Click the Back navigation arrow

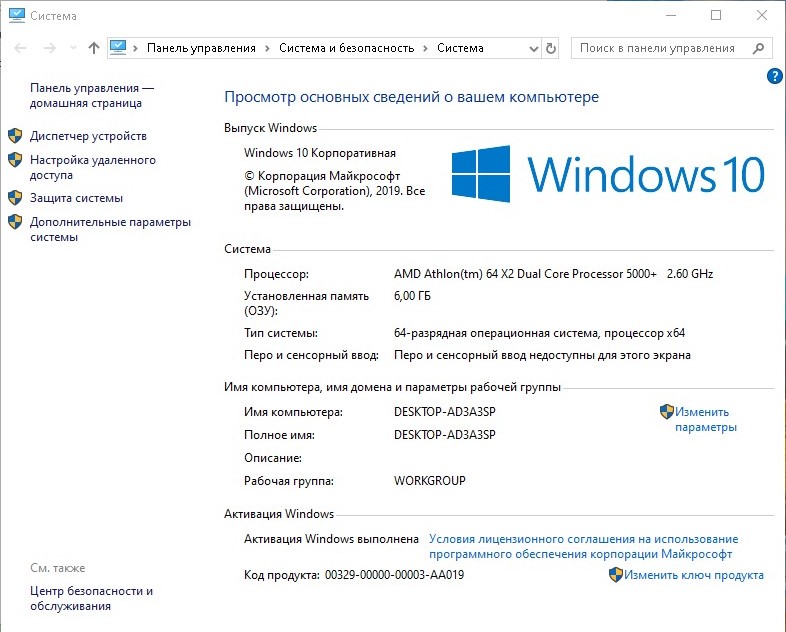pyautogui.click(x=21, y=48)
